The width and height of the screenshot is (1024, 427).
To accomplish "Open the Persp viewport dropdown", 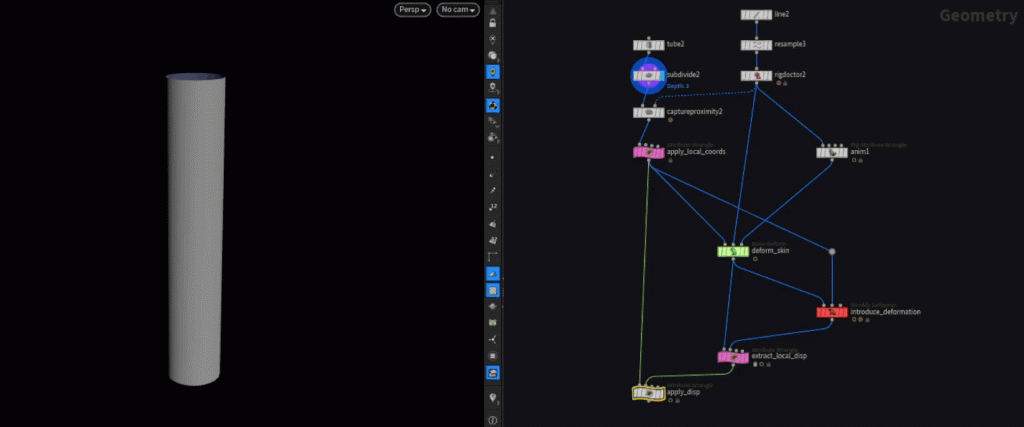I will (412, 10).
